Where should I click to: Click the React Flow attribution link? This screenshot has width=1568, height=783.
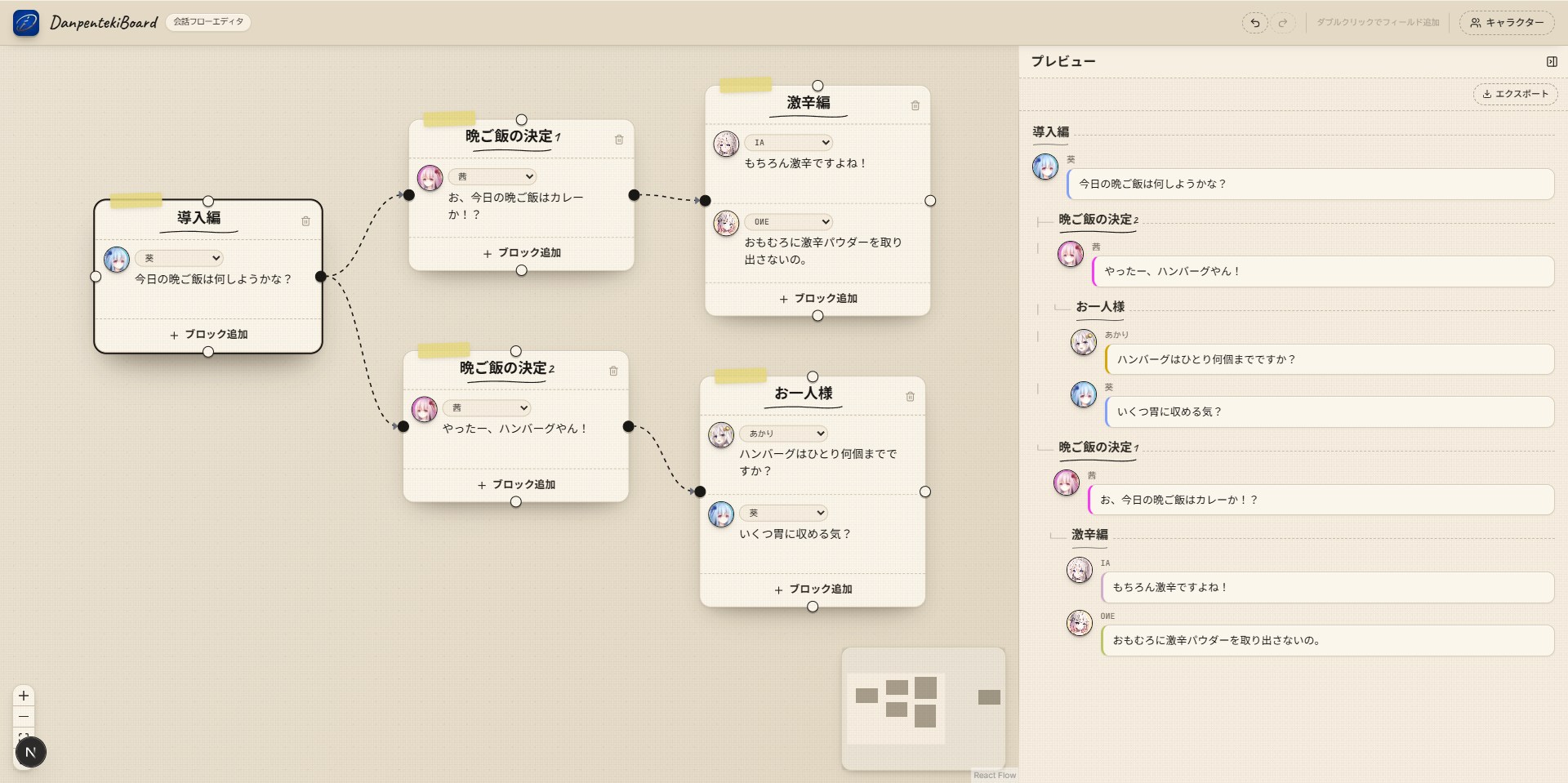[x=995, y=776]
